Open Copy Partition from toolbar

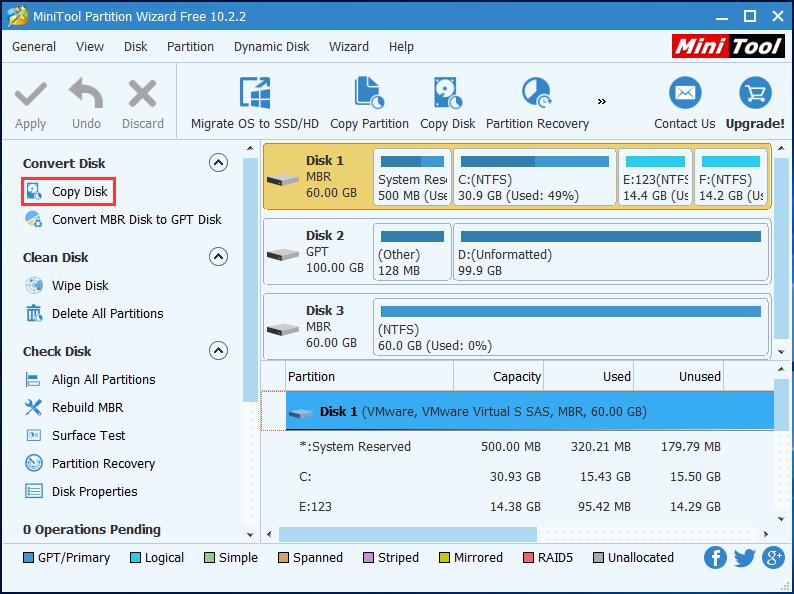tap(369, 105)
